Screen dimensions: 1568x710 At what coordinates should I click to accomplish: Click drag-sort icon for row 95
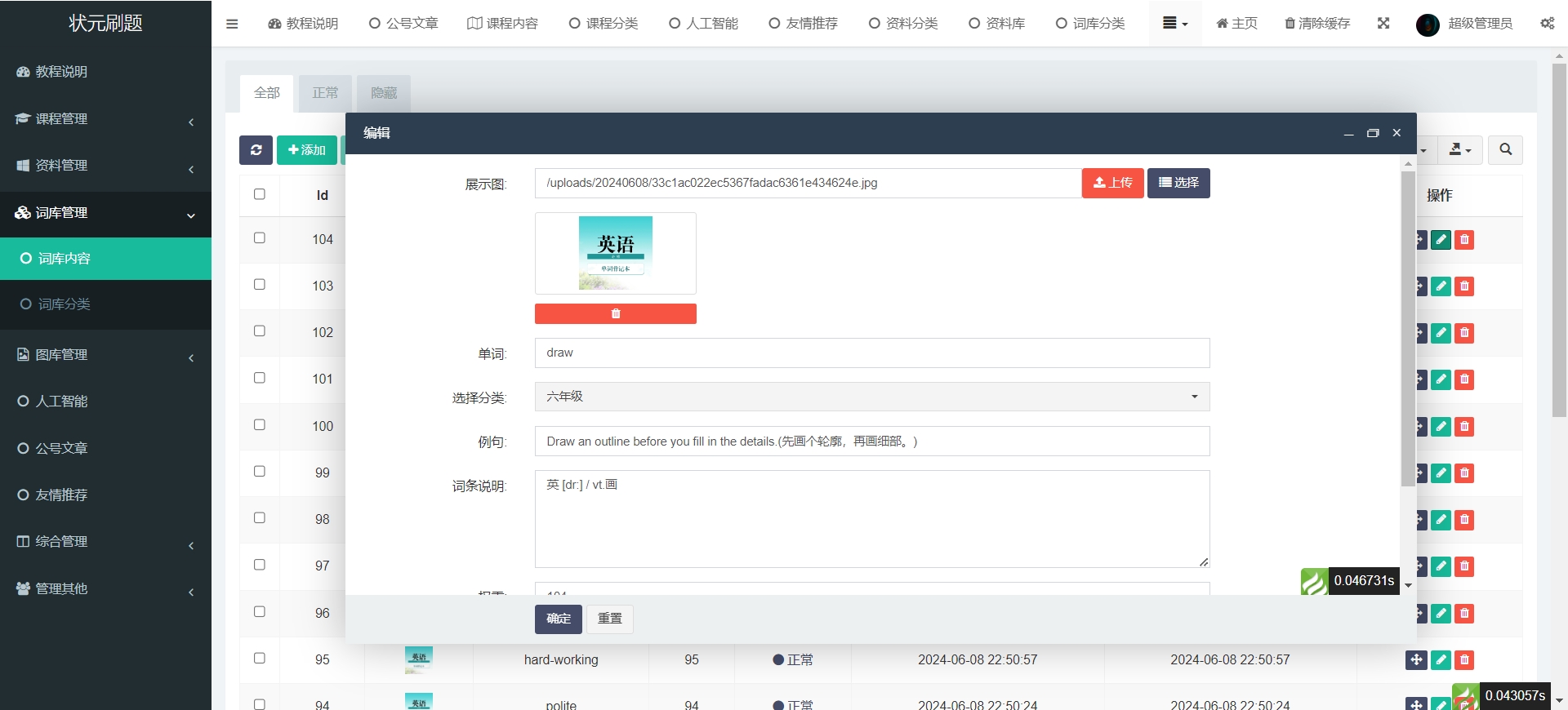tap(1416, 660)
